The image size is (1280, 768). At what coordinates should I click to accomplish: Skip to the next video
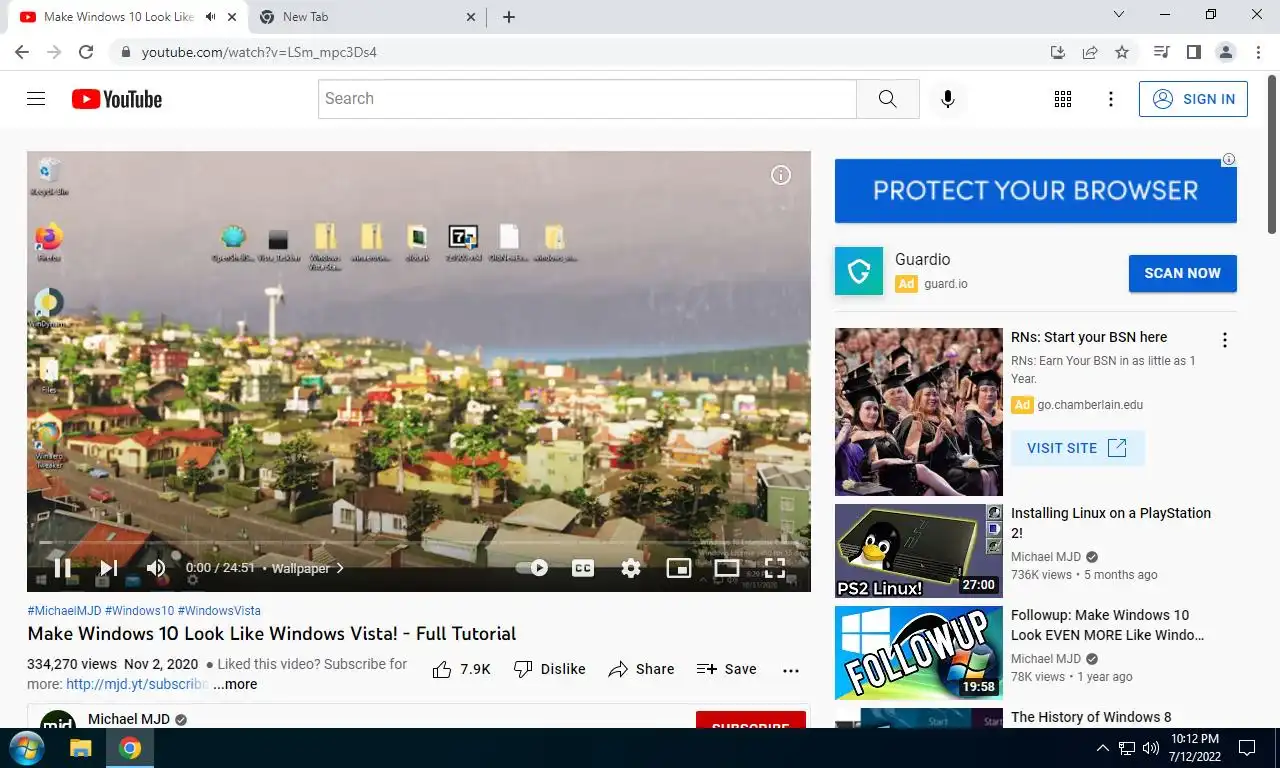tap(109, 568)
